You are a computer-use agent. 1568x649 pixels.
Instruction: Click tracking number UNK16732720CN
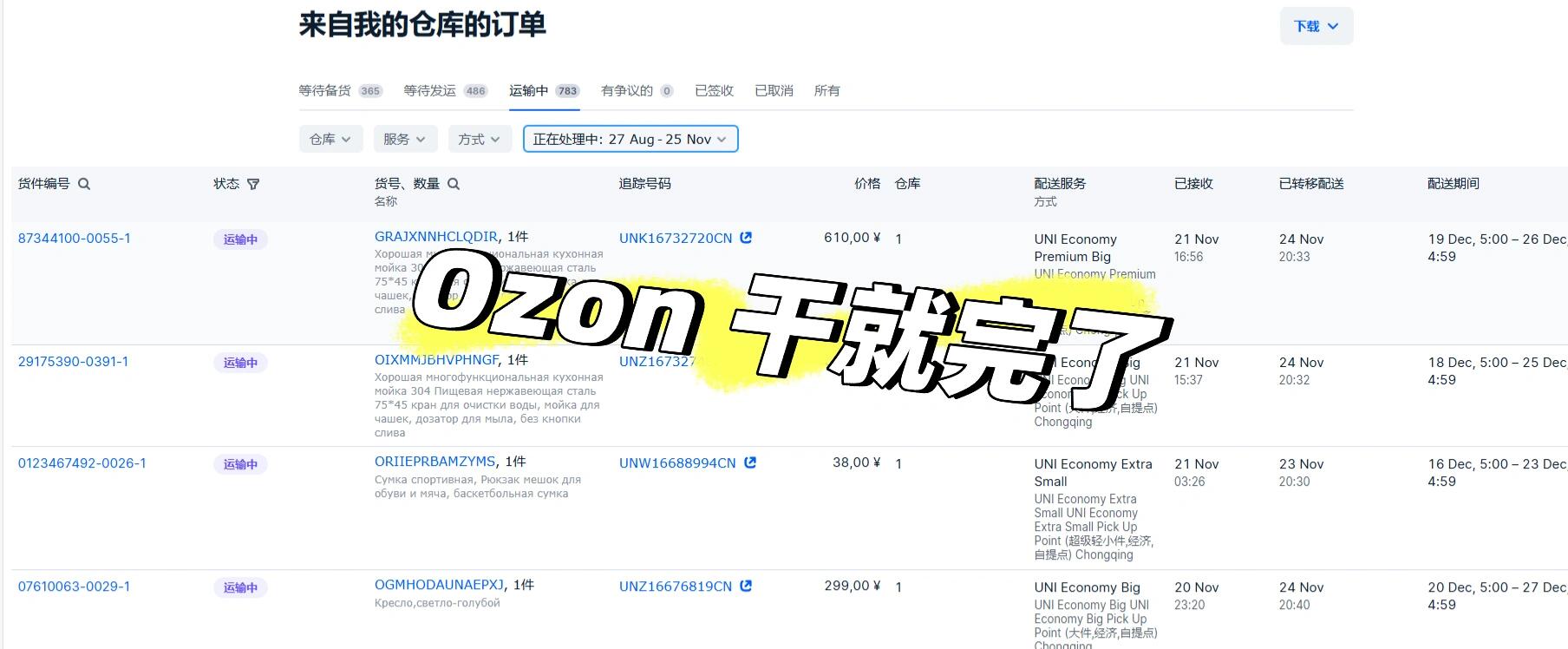[x=676, y=238]
